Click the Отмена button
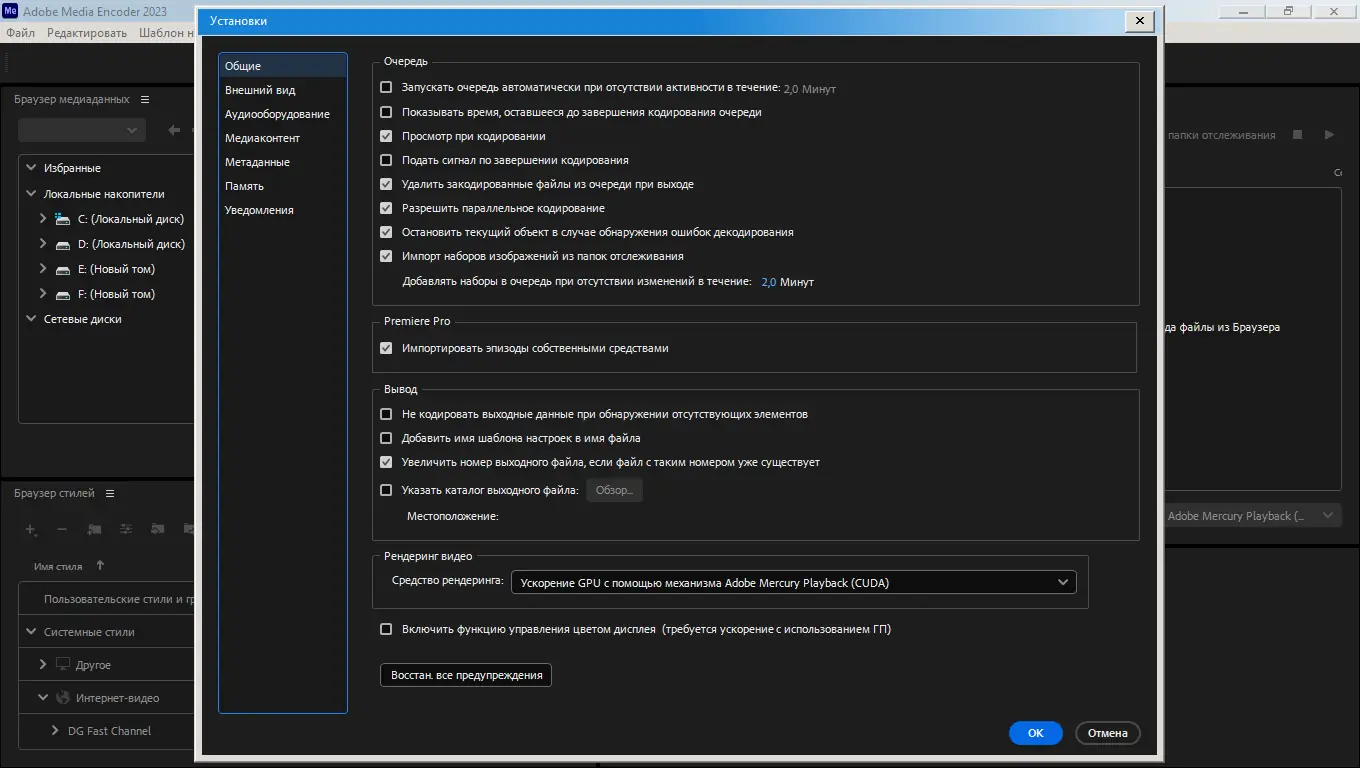1360x768 pixels. [x=1108, y=733]
